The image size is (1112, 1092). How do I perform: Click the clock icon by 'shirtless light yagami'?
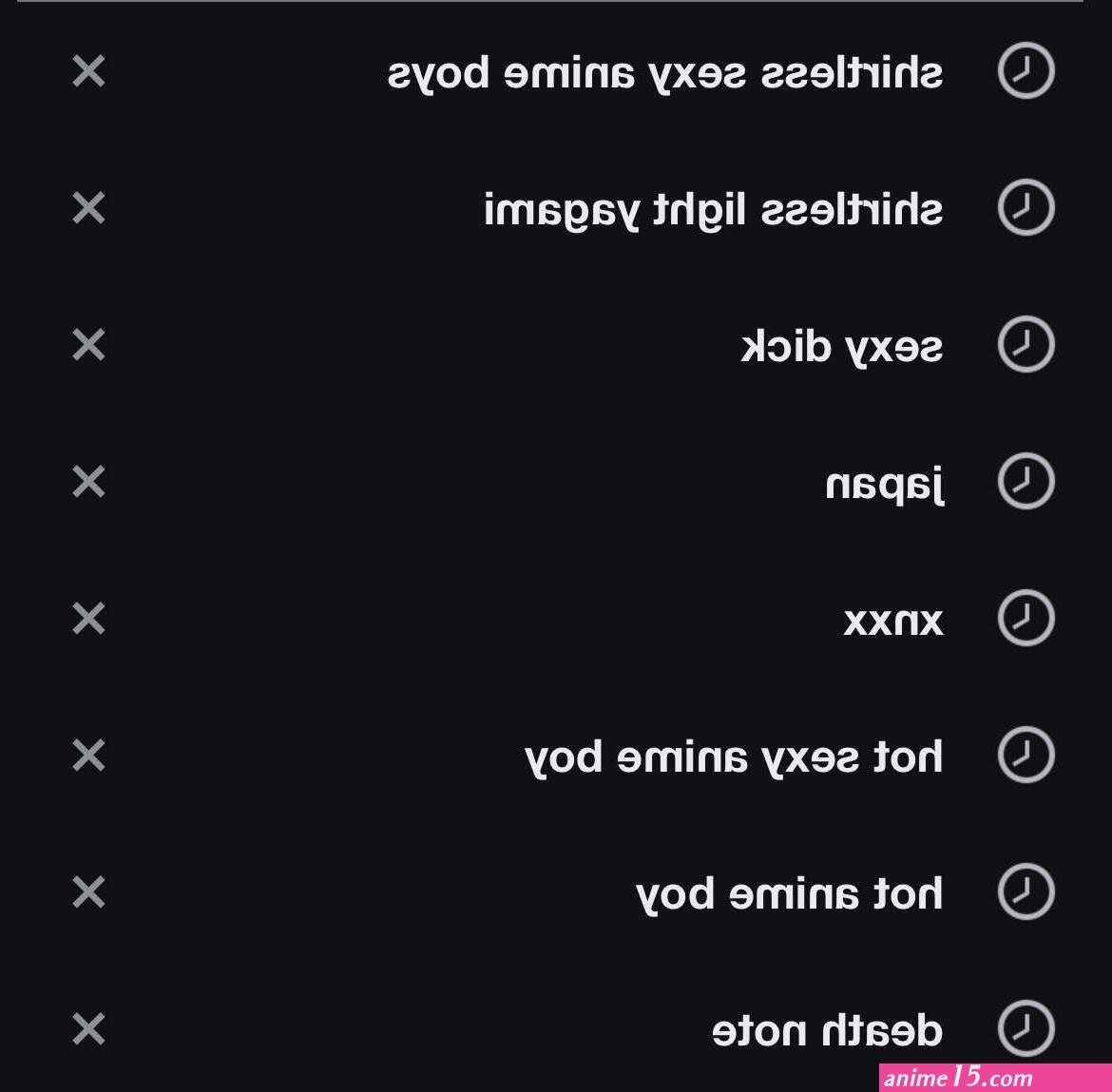[x=1026, y=207]
